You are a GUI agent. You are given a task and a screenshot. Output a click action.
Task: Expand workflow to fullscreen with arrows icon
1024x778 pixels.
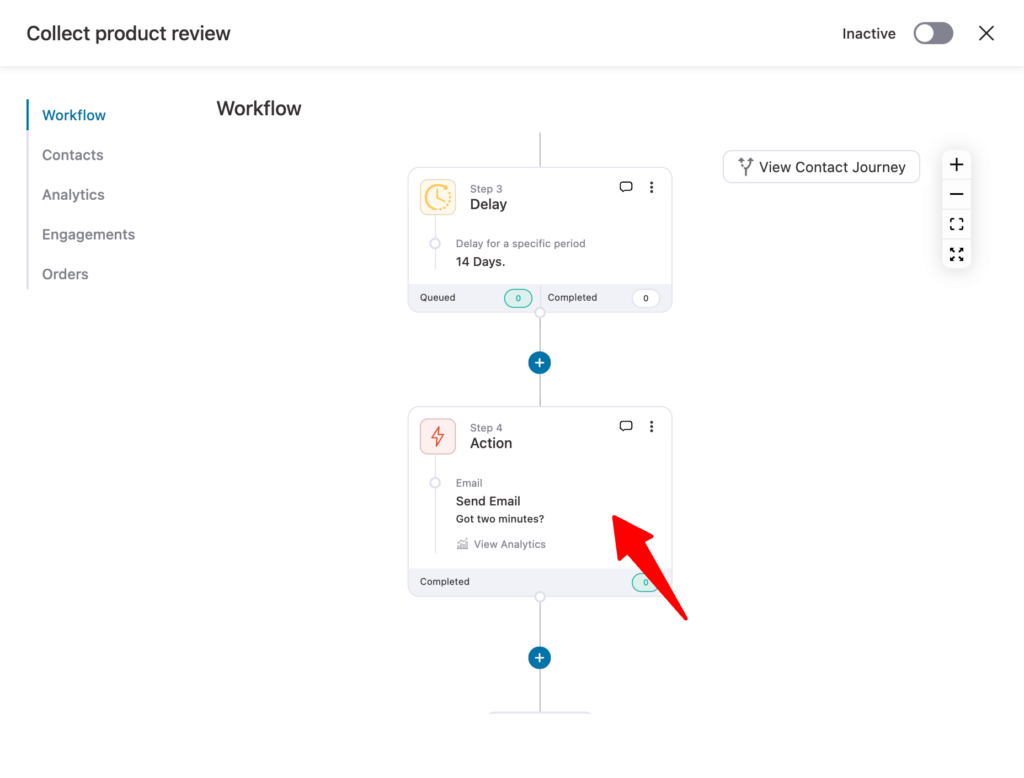tap(956, 254)
